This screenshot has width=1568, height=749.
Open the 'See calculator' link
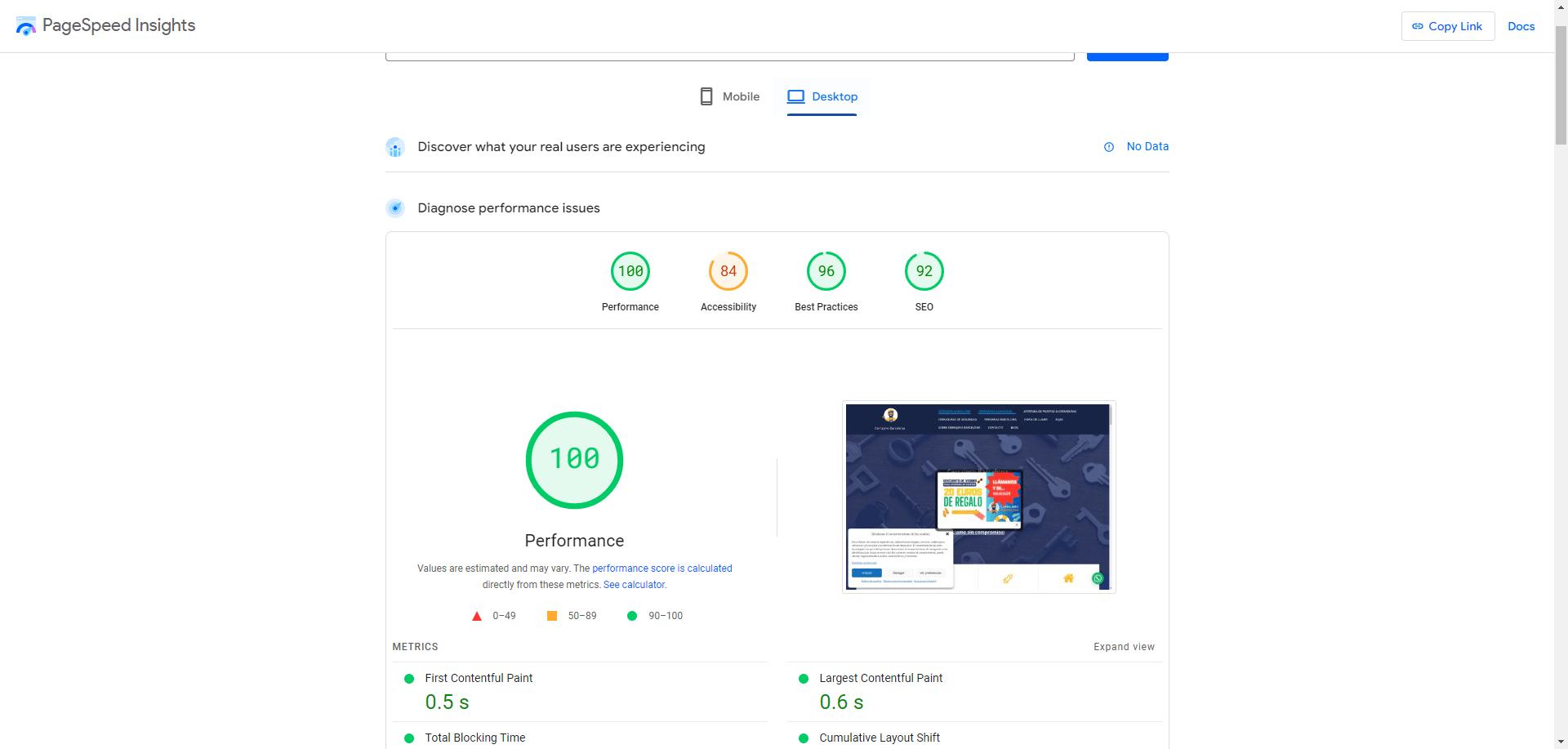(x=635, y=585)
